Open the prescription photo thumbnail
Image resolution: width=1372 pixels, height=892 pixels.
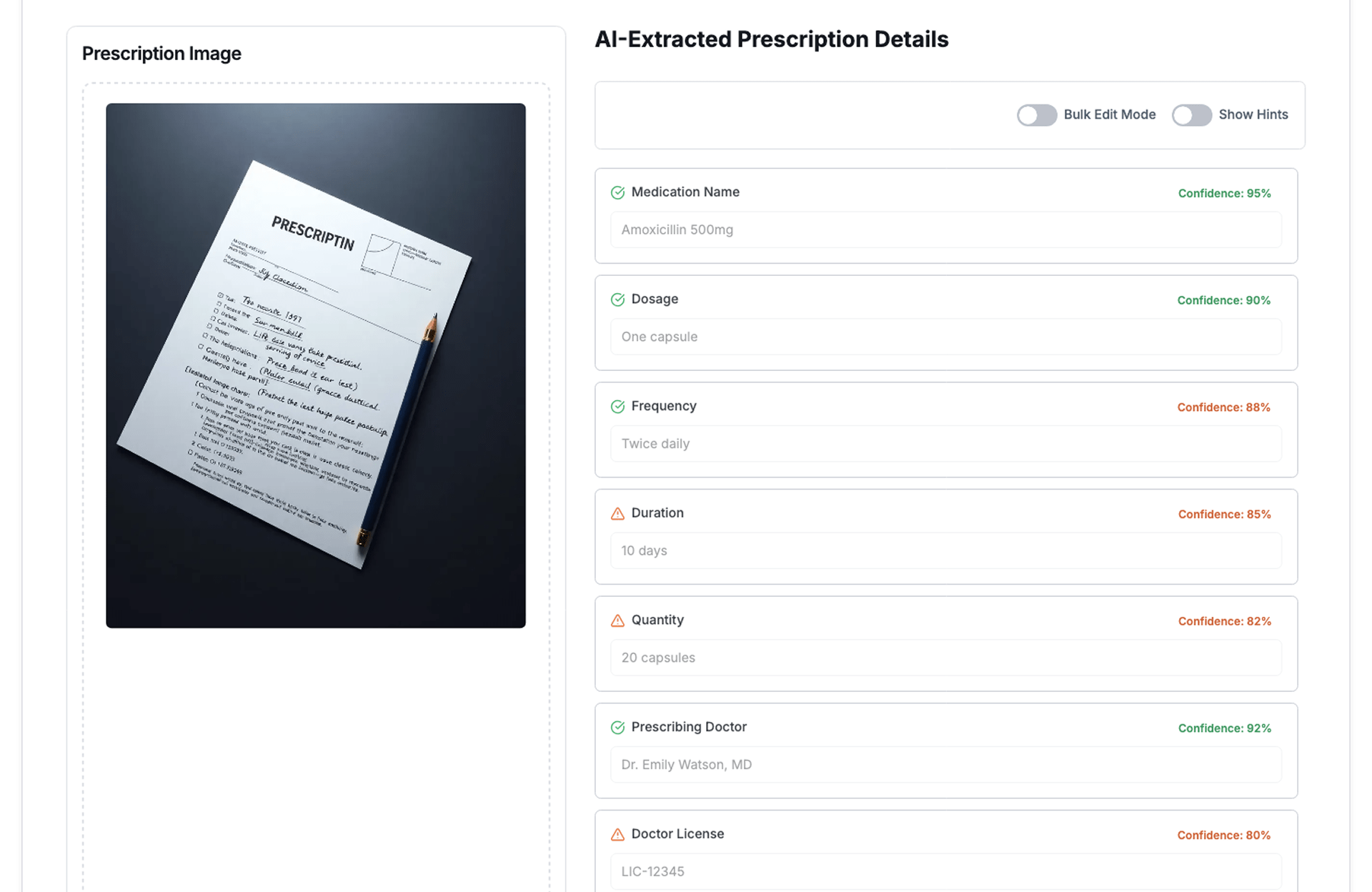[x=315, y=365]
